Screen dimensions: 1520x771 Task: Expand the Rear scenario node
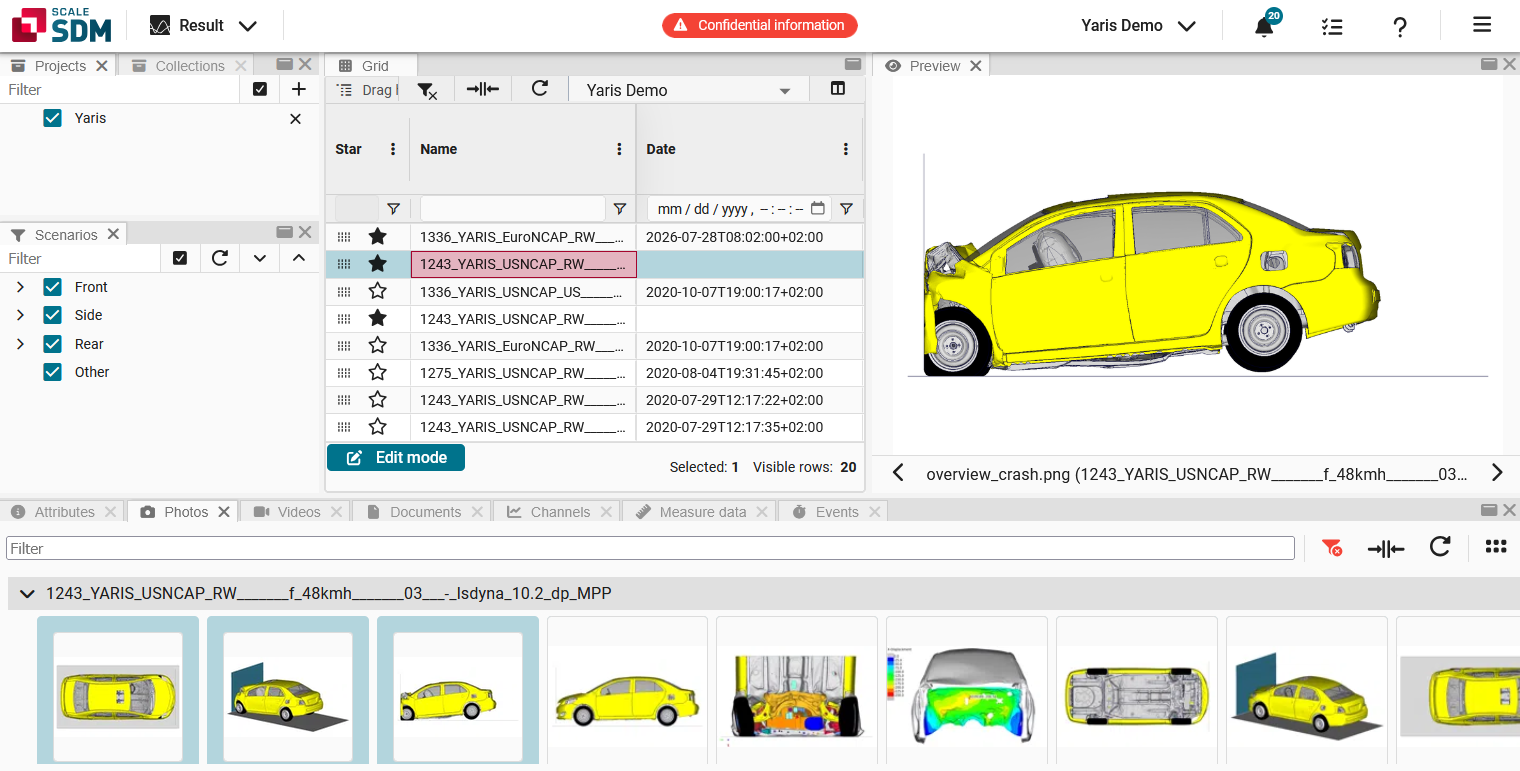20,344
